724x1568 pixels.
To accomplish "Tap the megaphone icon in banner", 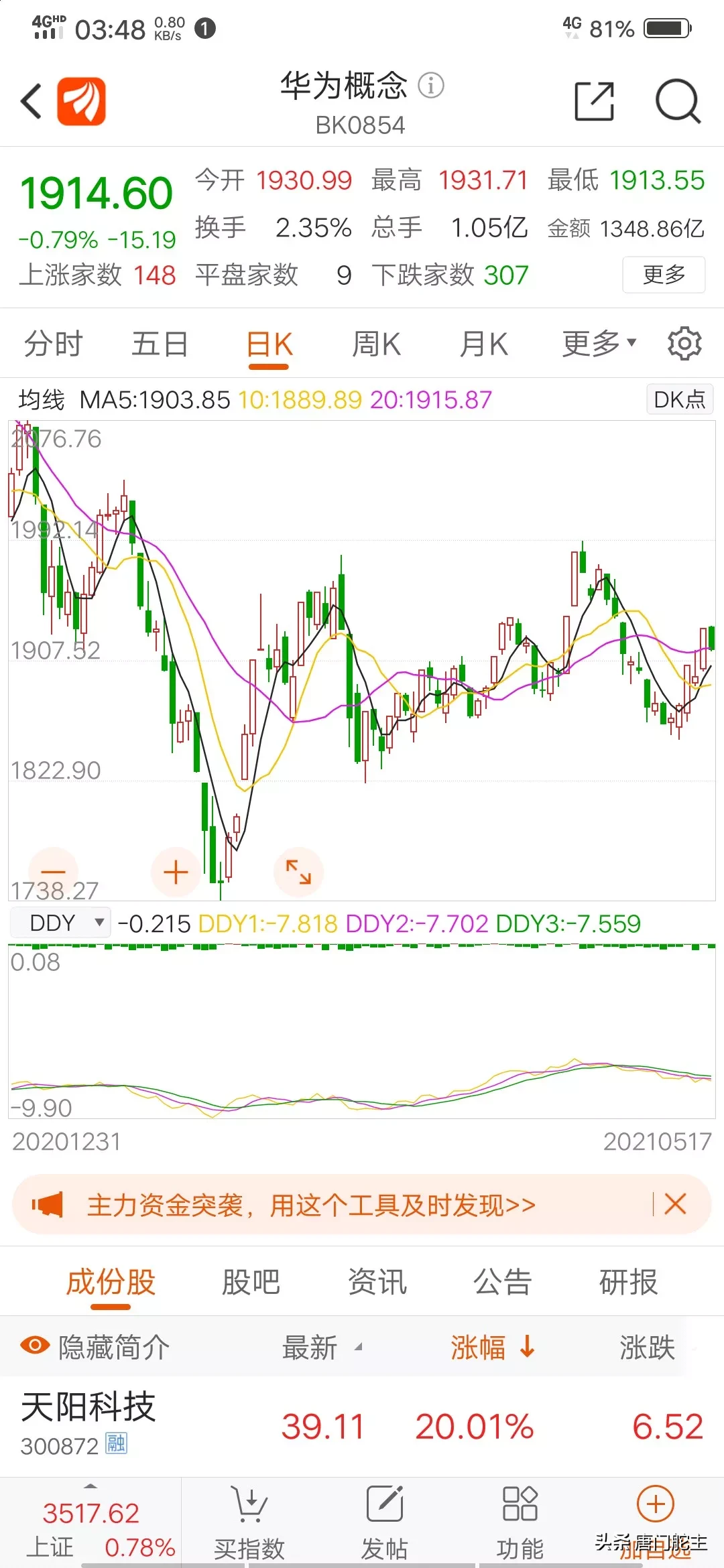I will pos(47,1205).
